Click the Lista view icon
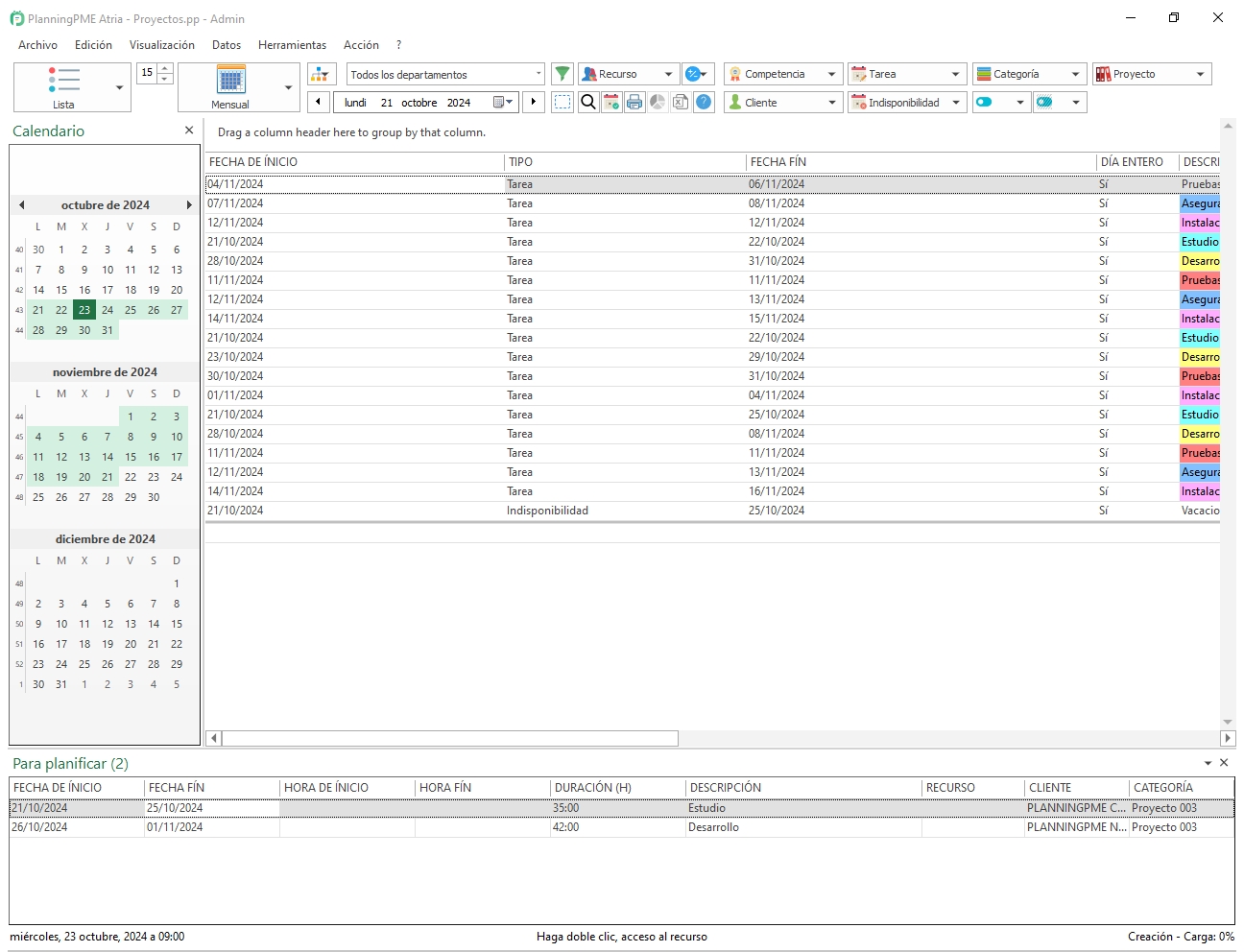The width and height of the screenshot is (1244, 952). 63,80
